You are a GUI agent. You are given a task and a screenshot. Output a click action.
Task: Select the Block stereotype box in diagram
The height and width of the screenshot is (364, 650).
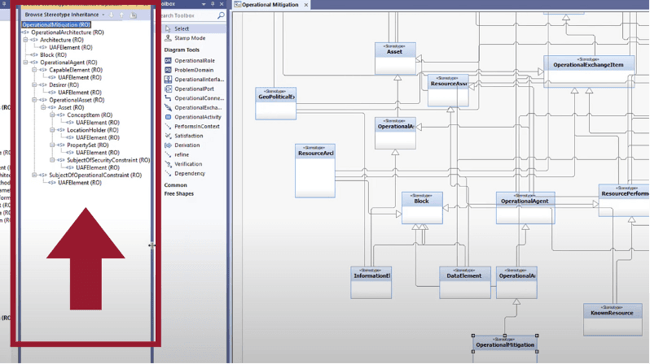tap(422, 208)
